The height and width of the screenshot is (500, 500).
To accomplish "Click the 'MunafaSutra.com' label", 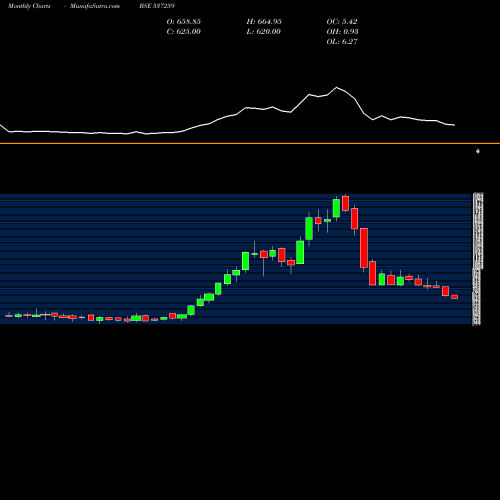I will click(x=95, y=6).
